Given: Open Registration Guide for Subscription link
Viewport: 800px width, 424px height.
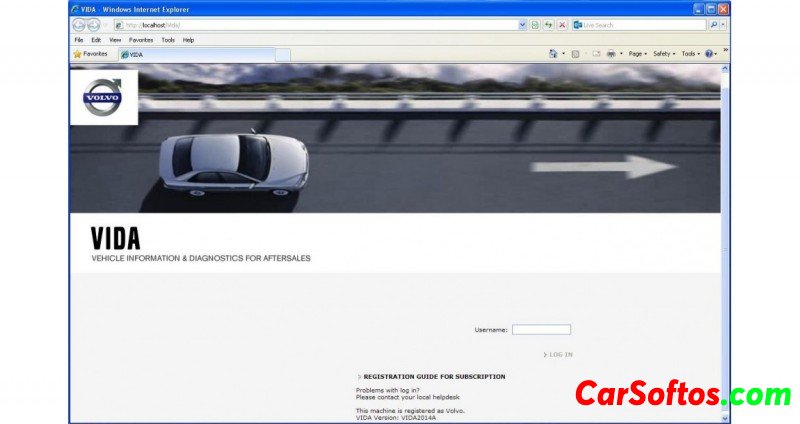Looking at the screenshot, I should pyautogui.click(x=434, y=377).
